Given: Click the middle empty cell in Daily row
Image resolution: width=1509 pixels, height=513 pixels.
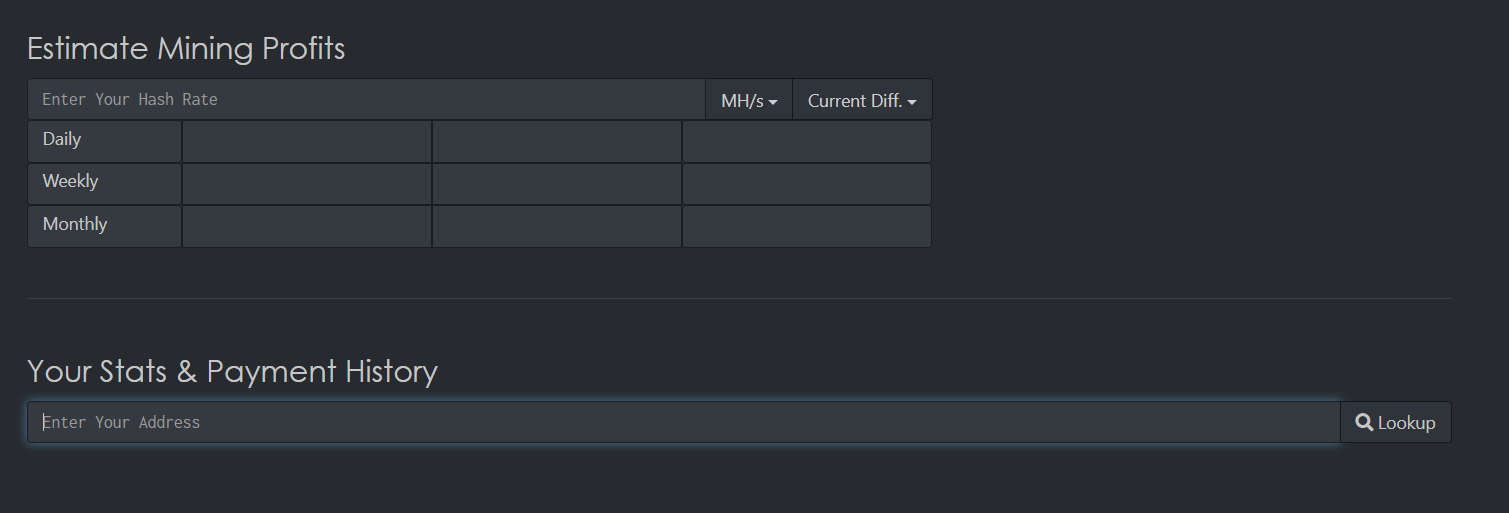Looking at the screenshot, I should pos(557,141).
